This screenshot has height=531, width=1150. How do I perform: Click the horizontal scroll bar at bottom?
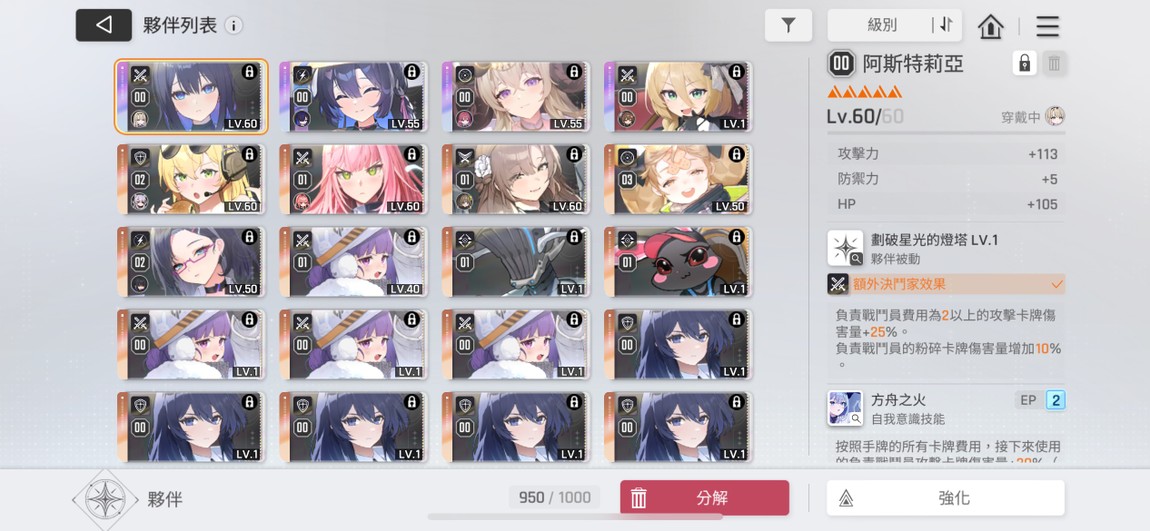[x=574, y=516]
